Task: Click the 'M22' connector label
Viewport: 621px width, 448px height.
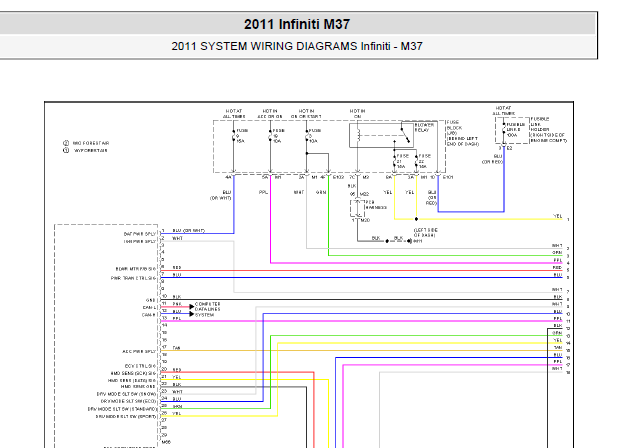Action: point(364,194)
